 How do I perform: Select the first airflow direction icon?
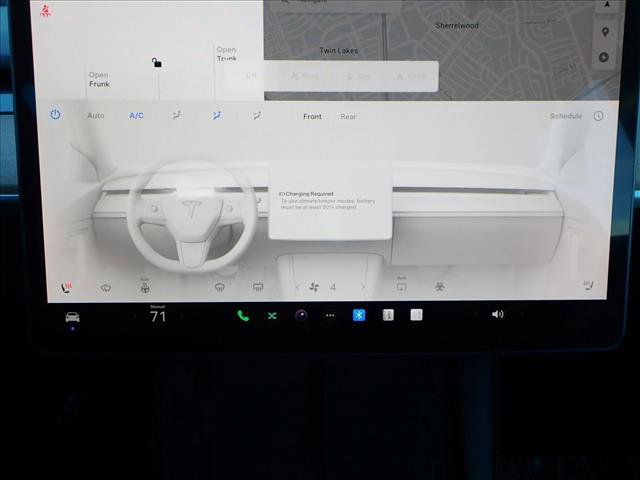point(176,116)
